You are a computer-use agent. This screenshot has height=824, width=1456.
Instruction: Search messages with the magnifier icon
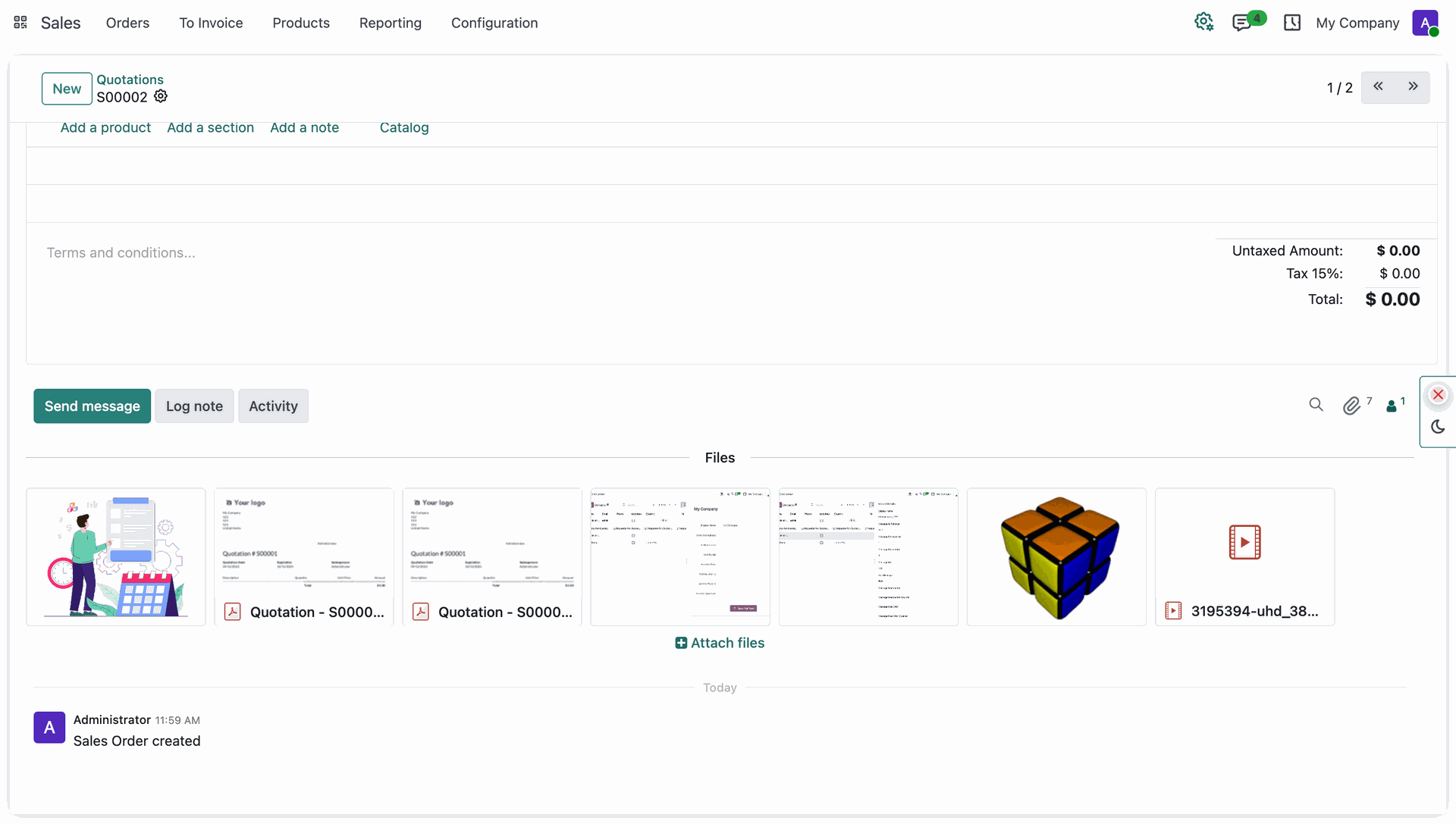(1316, 405)
